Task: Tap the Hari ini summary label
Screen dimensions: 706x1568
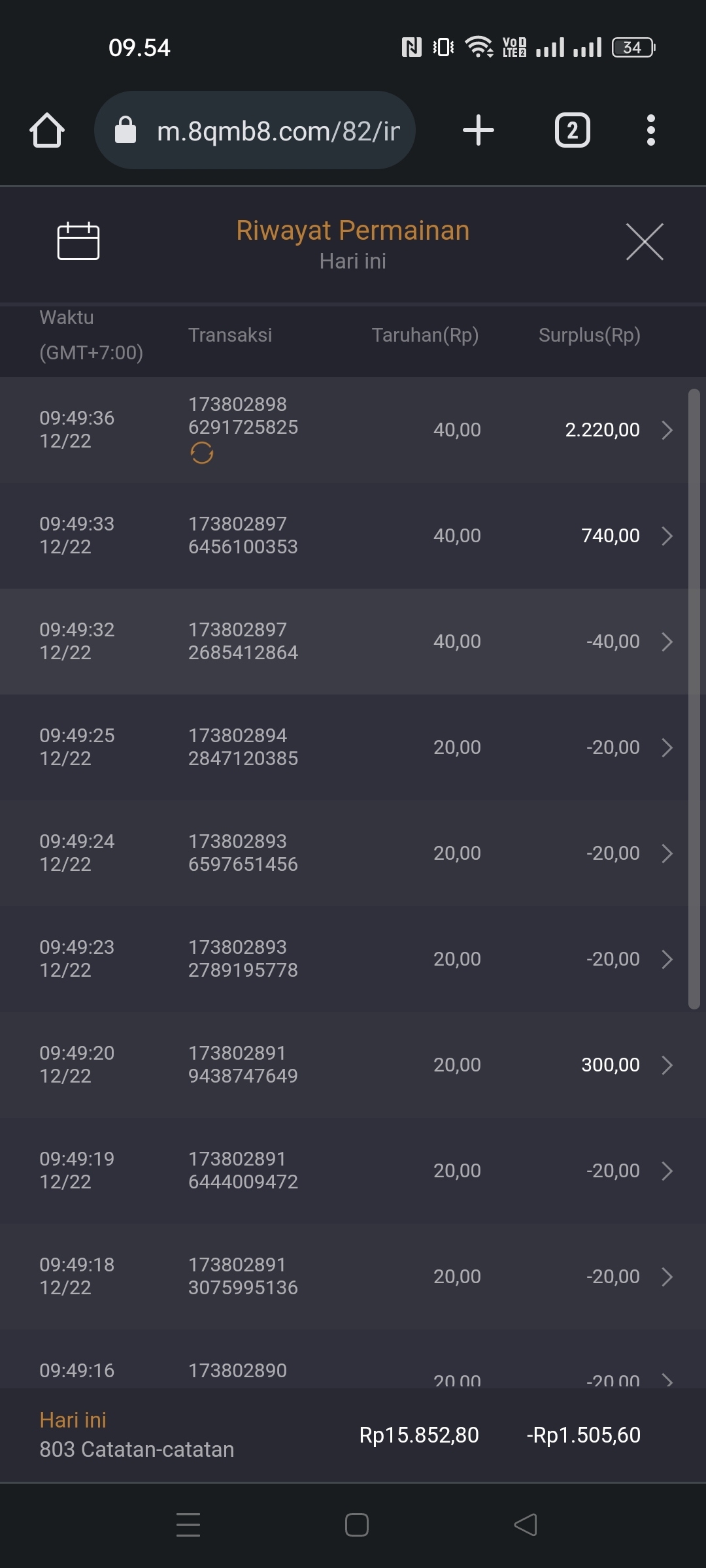Action: coord(73,1420)
